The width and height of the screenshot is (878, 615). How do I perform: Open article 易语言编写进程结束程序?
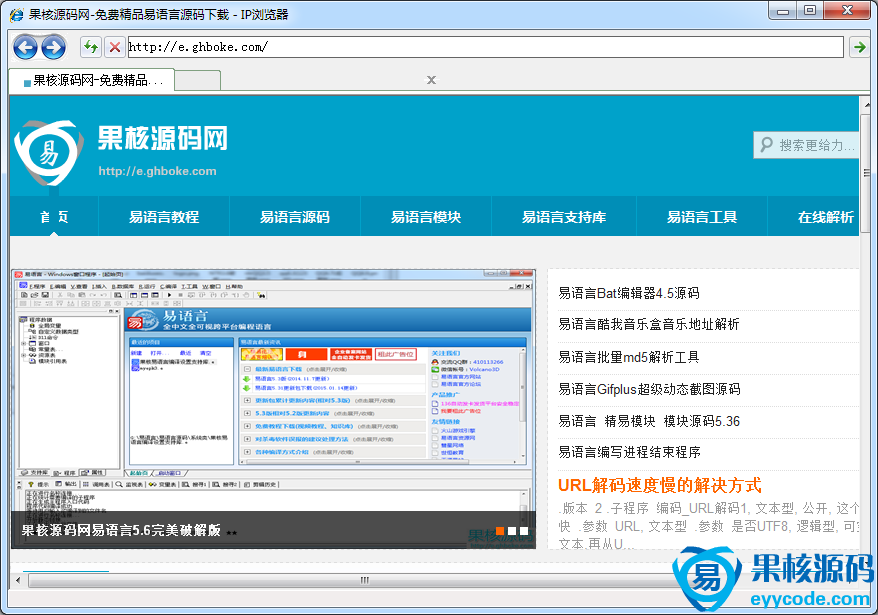pos(629,452)
